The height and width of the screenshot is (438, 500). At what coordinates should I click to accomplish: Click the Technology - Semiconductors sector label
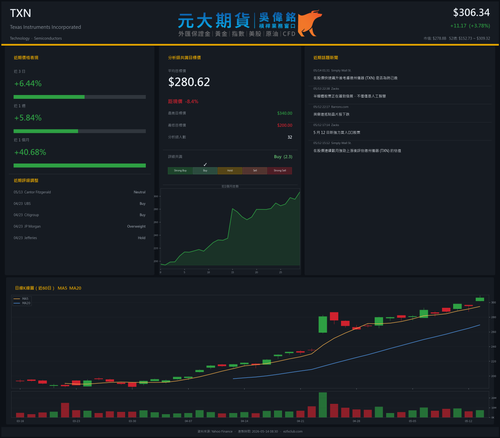36,38
